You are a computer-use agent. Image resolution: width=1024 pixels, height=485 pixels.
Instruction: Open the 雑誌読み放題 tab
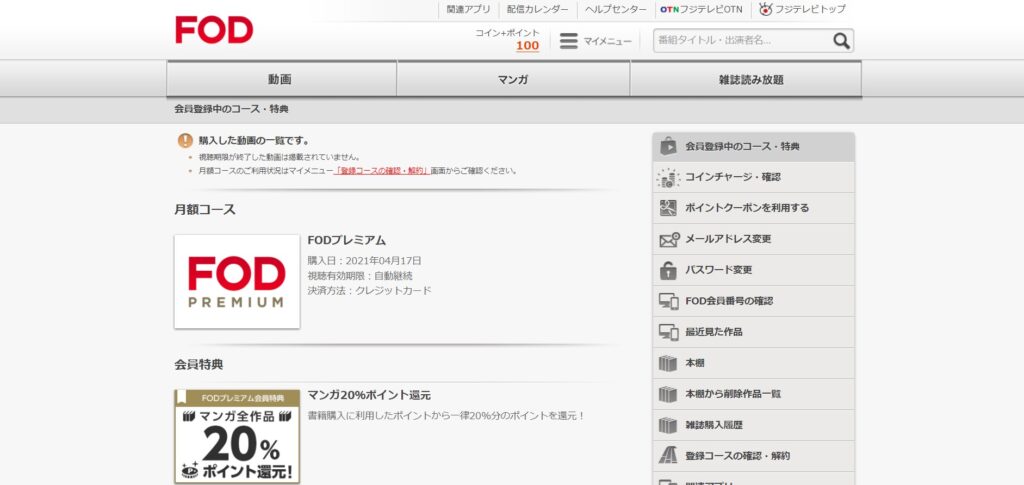click(746, 79)
